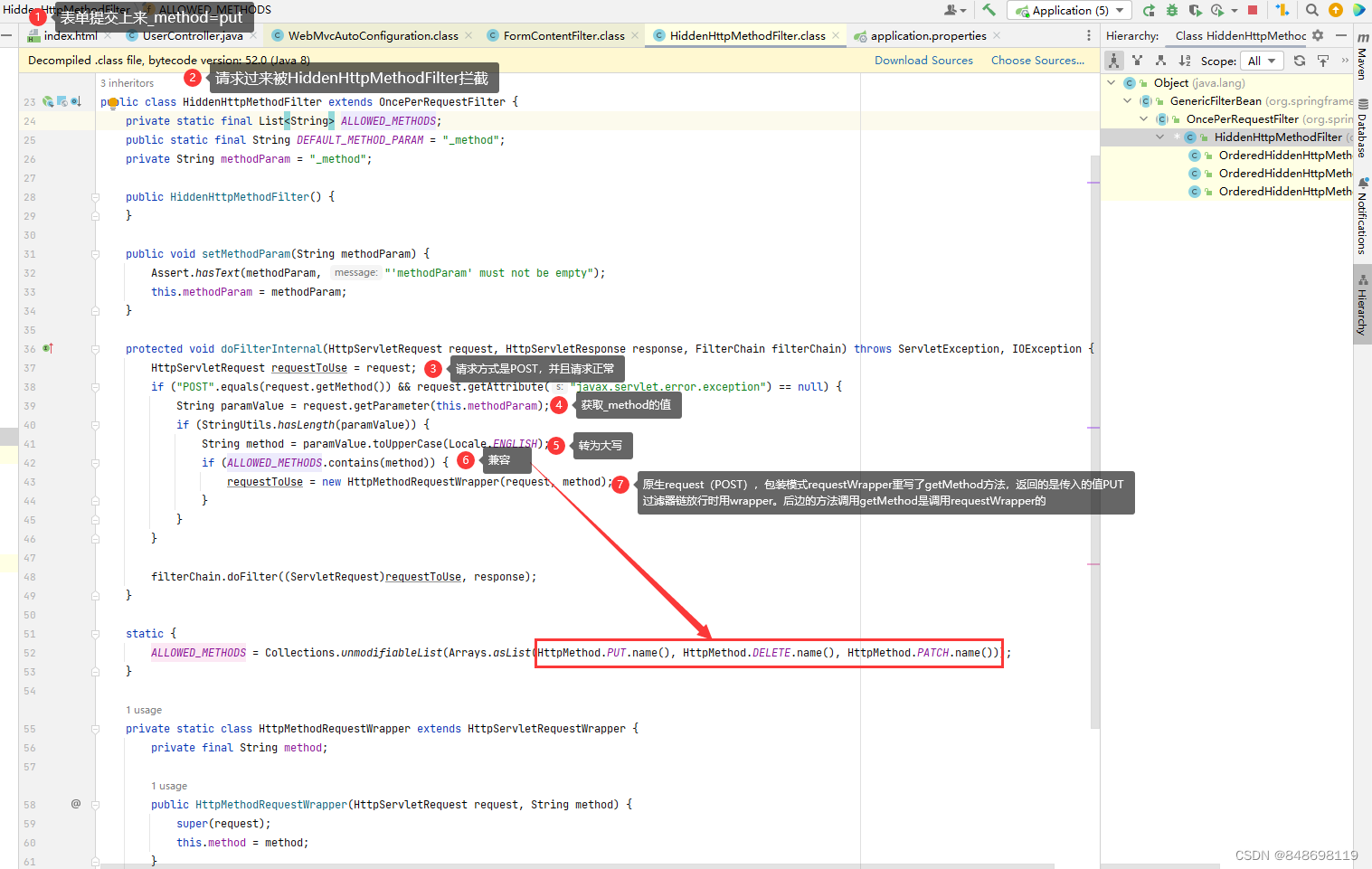This screenshot has height=869, width=1372.
Task: Open the Scope dropdown showing All
Action: tap(1263, 61)
